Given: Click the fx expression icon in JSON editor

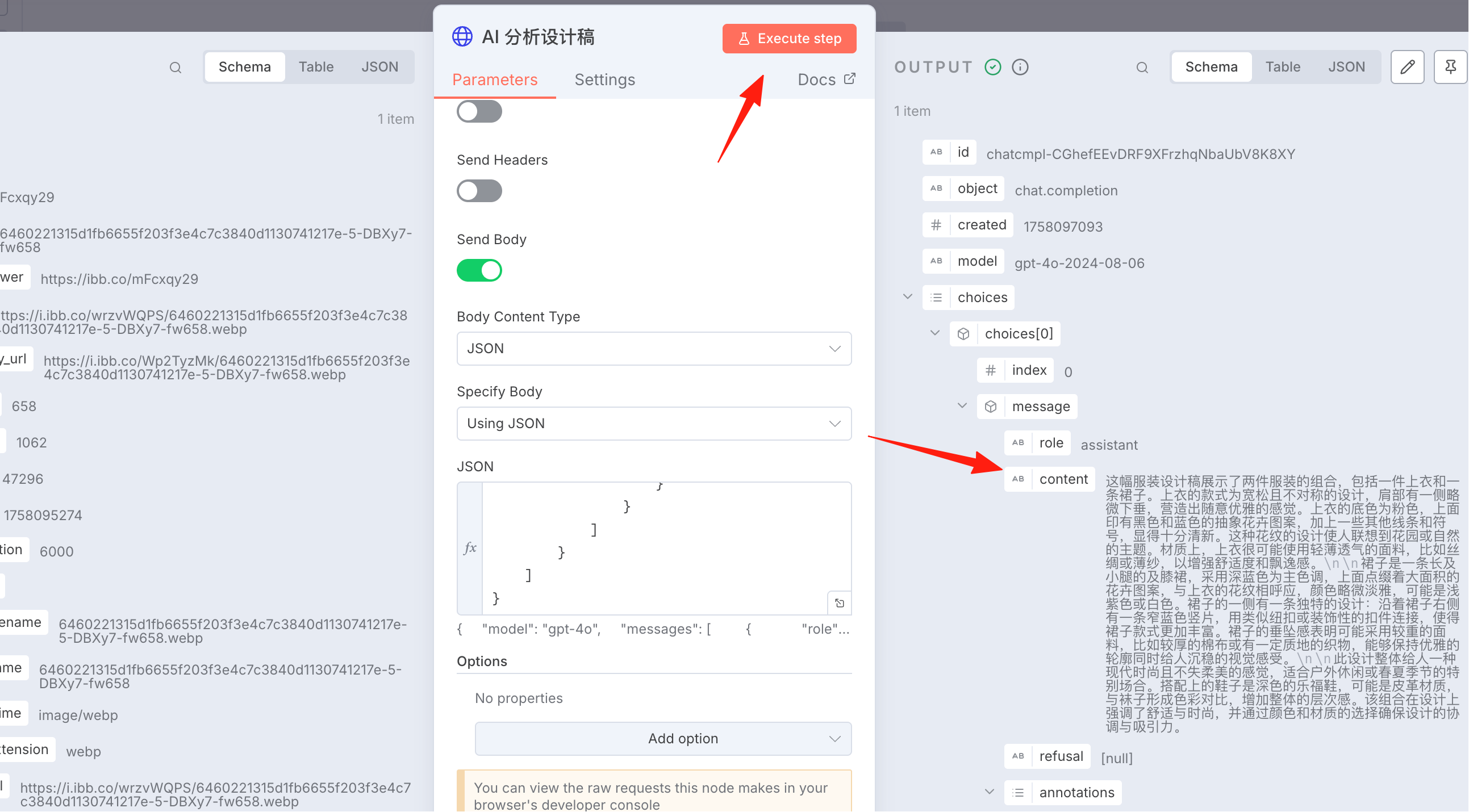Looking at the screenshot, I should click(470, 548).
